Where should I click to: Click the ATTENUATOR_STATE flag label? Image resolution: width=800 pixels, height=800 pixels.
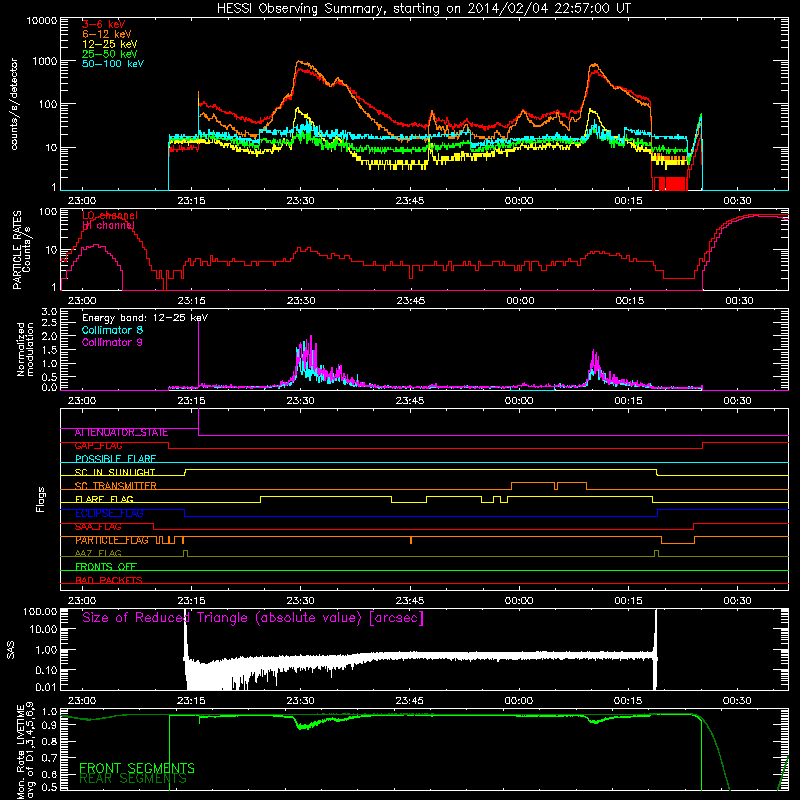(x=121, y=433)
